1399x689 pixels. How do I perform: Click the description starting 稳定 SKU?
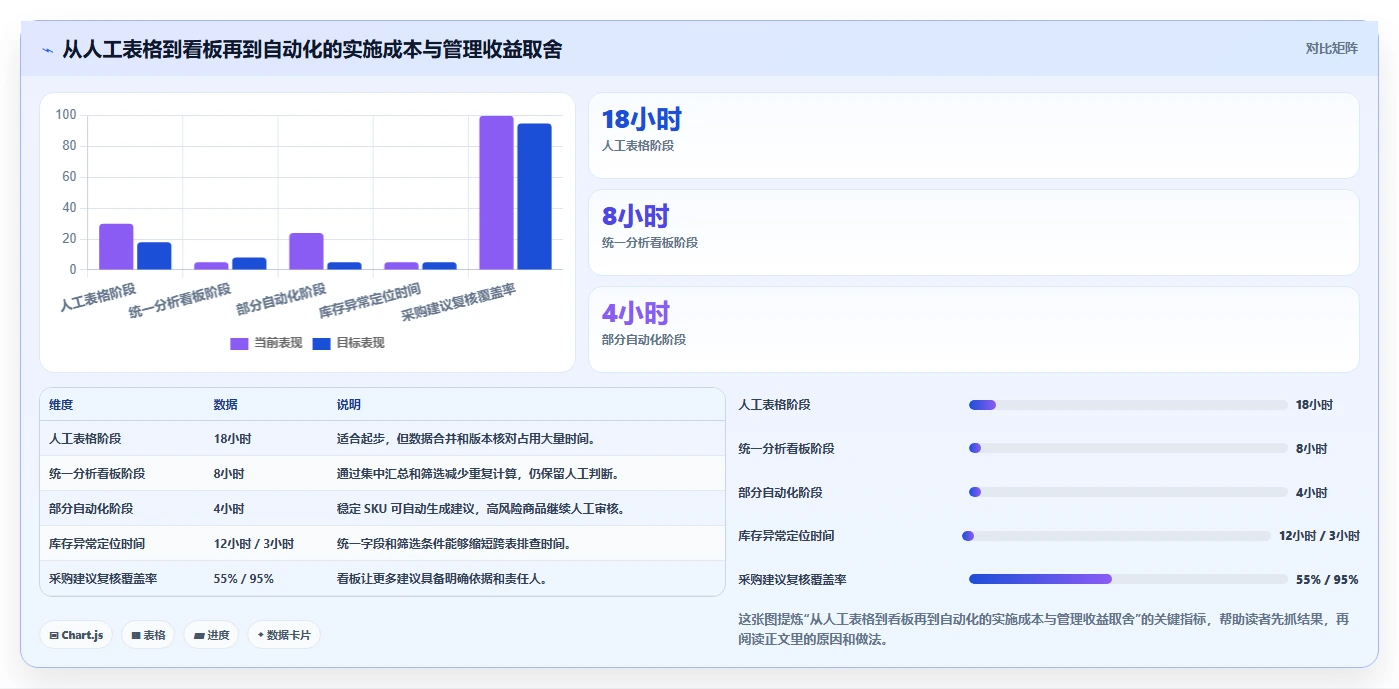point(481,509)
